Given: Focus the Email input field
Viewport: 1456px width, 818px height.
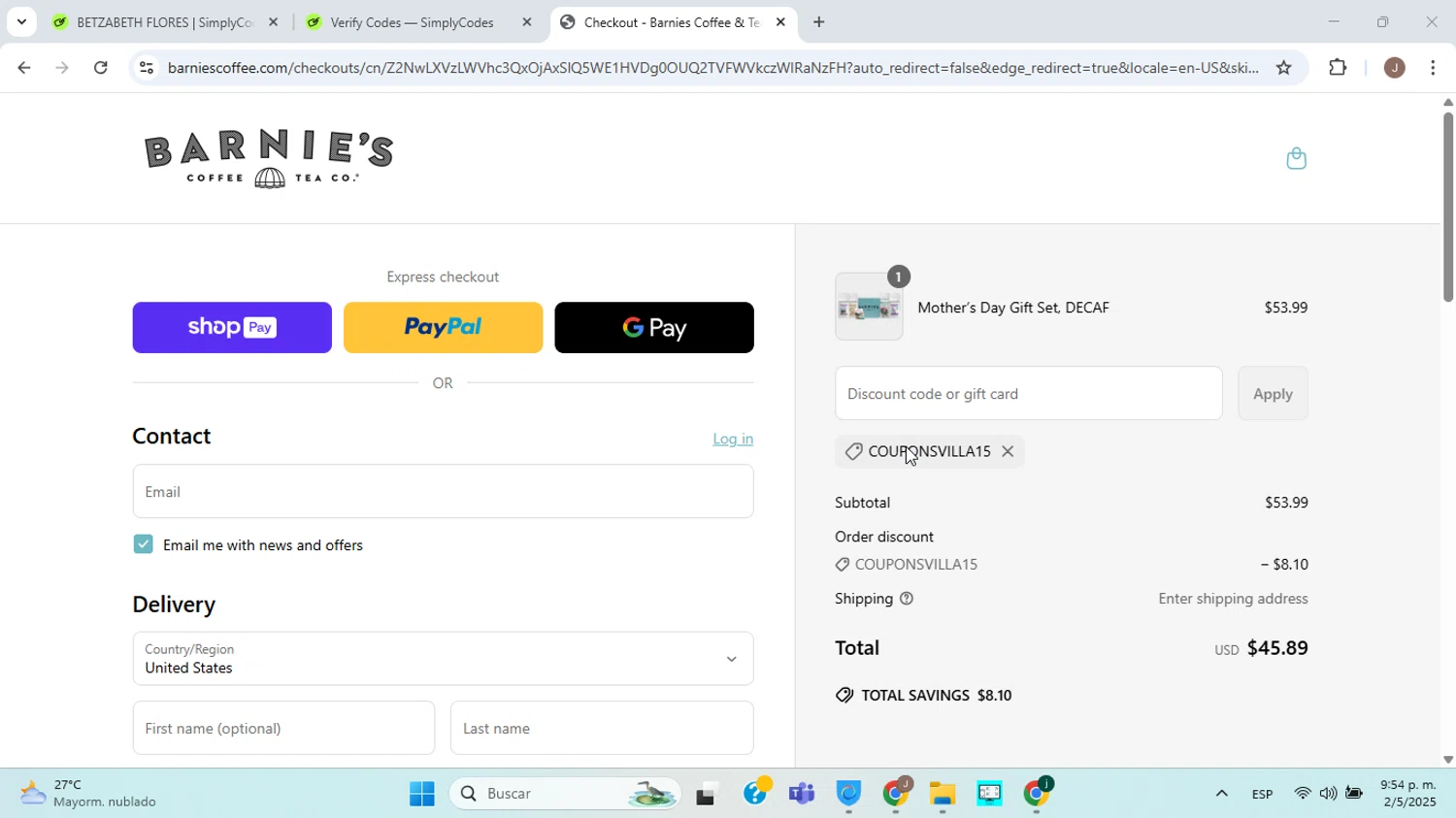Looking at the screenshot, I should coord(443,491).
